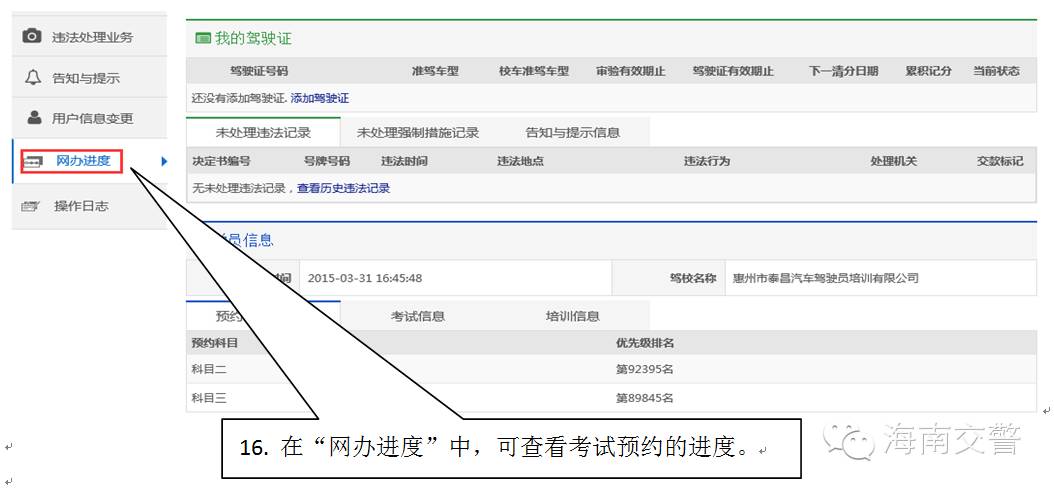Click the 当前状态 column header
The image size is (1054, 493).
tap(997, 71)
